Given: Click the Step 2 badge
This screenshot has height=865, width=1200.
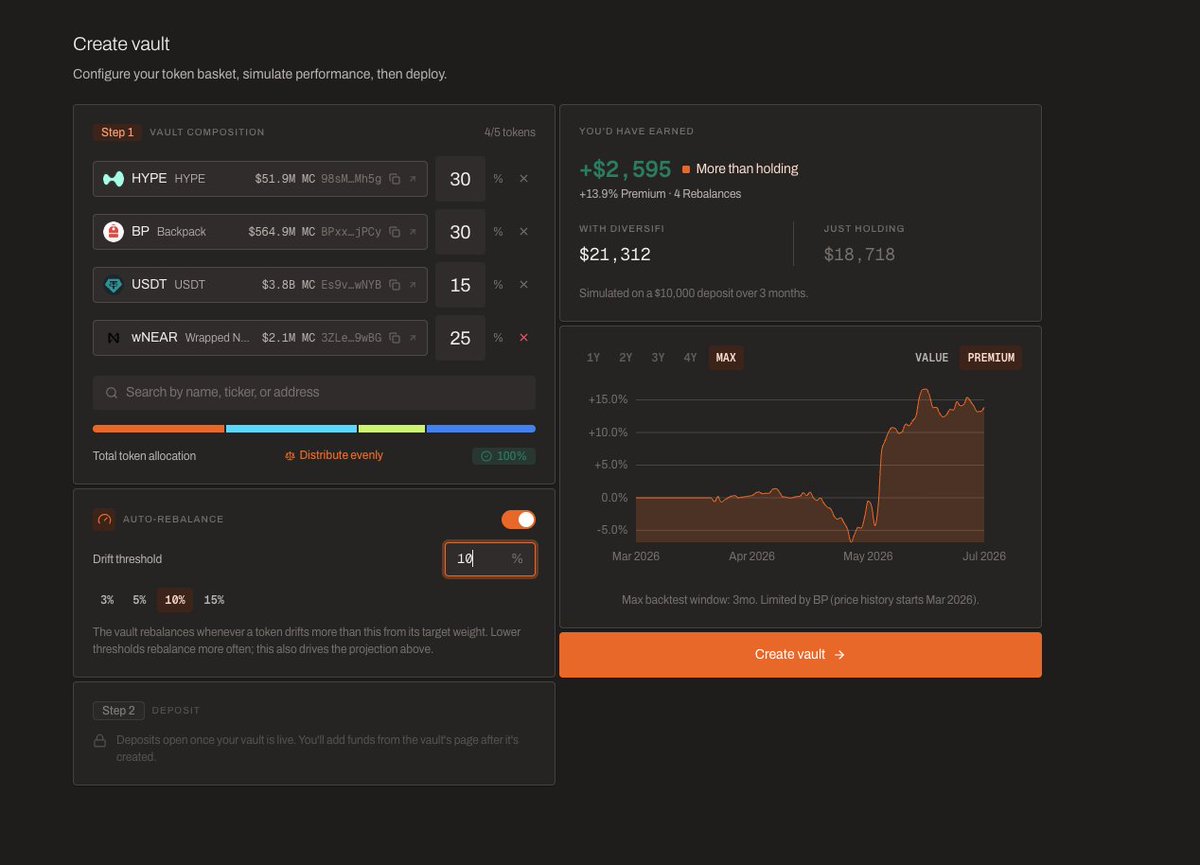Looking at the screenshot, I should click(118, 710).
